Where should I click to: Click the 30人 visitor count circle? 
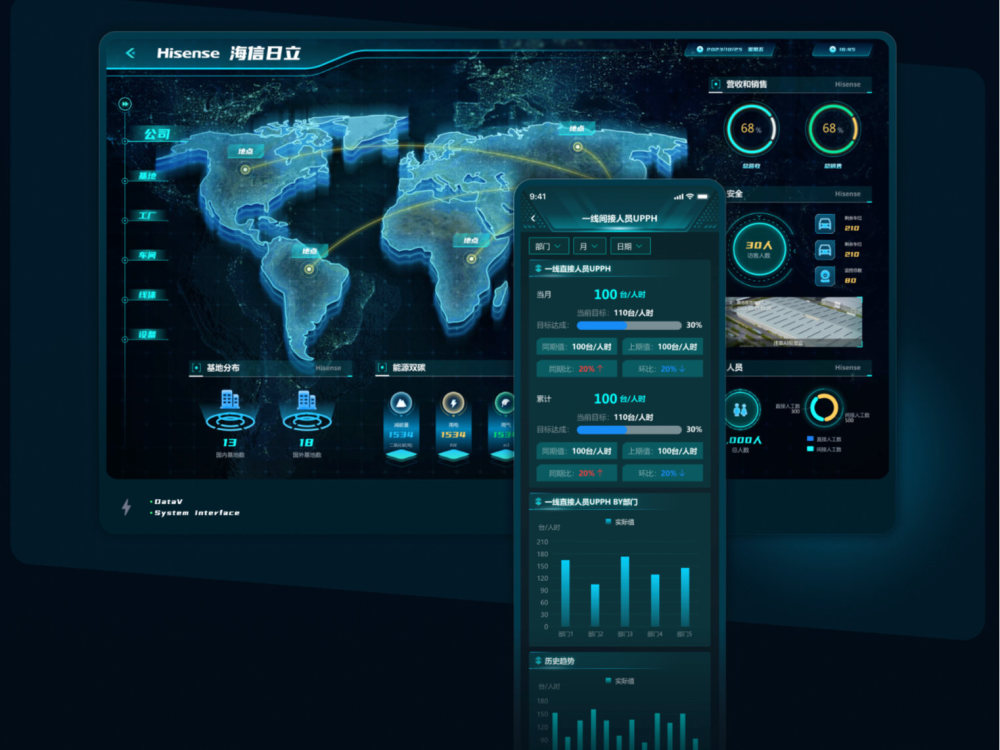pyautogui.click(x=758, y=249)
